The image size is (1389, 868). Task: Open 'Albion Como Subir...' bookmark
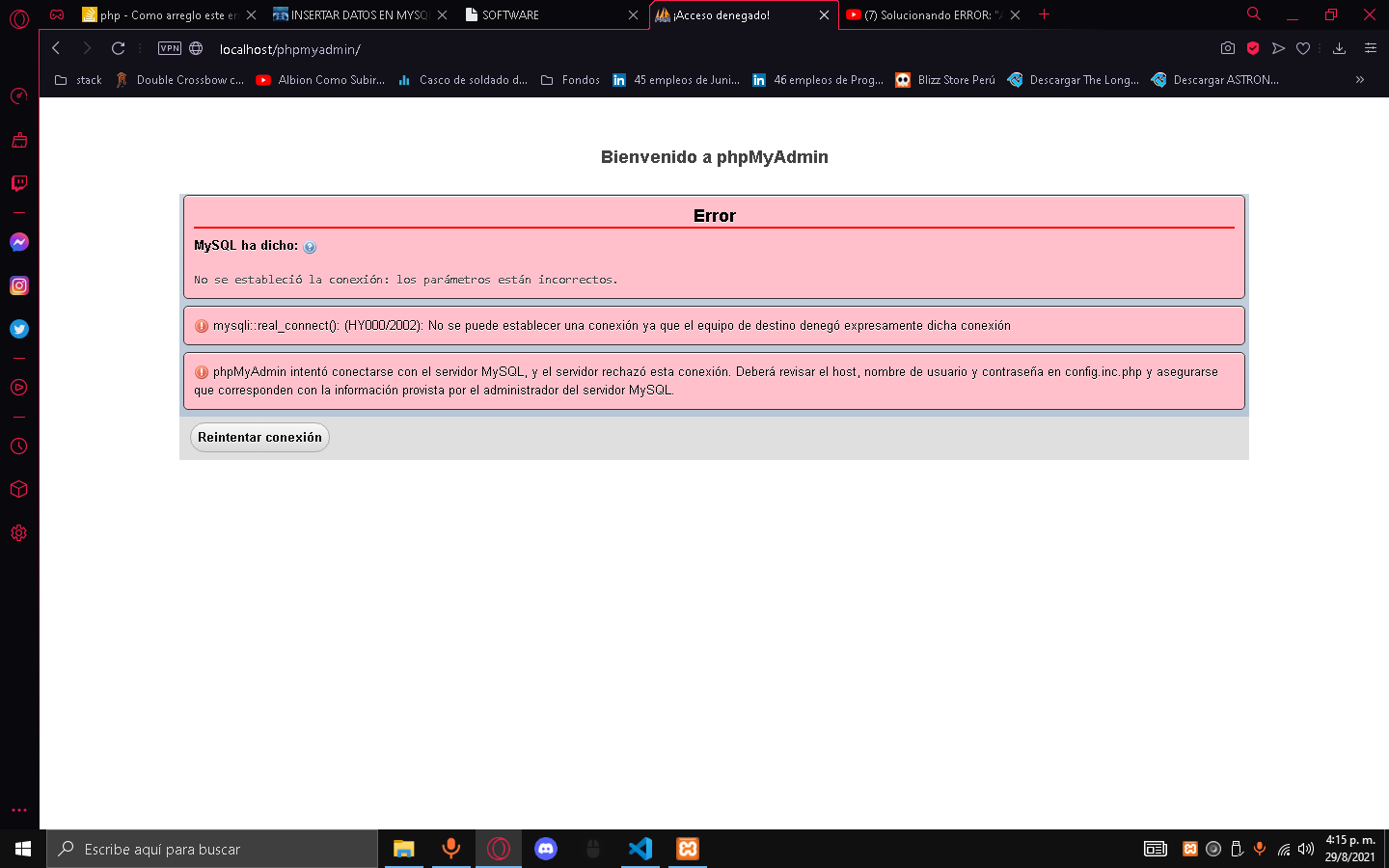tap(320, 80)
